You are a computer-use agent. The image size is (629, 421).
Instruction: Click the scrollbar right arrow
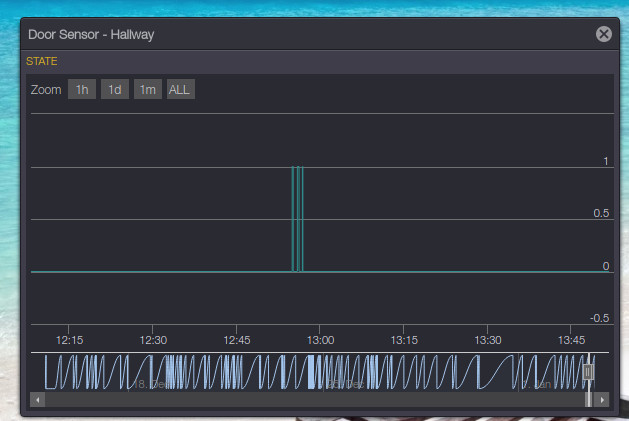[x=602, y=399]
